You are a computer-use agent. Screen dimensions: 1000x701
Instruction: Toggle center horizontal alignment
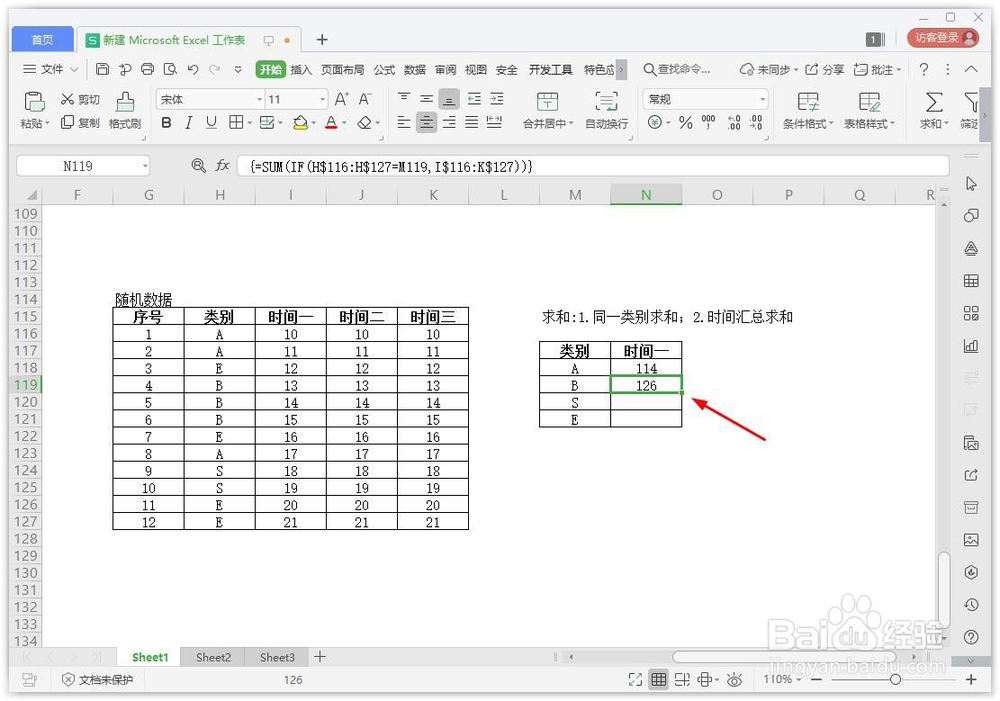coord(426,122)
